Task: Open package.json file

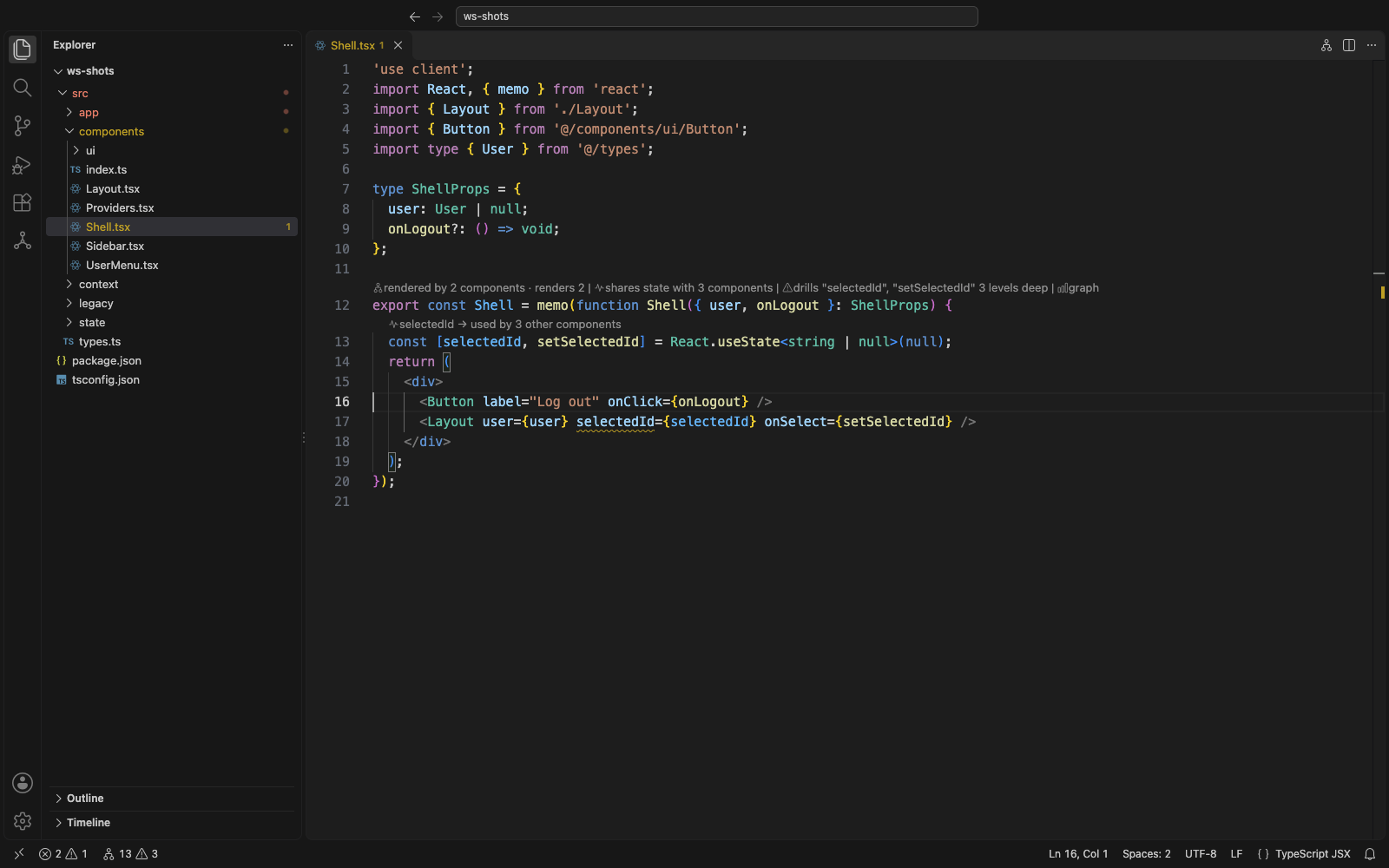Action: point(172,360)
